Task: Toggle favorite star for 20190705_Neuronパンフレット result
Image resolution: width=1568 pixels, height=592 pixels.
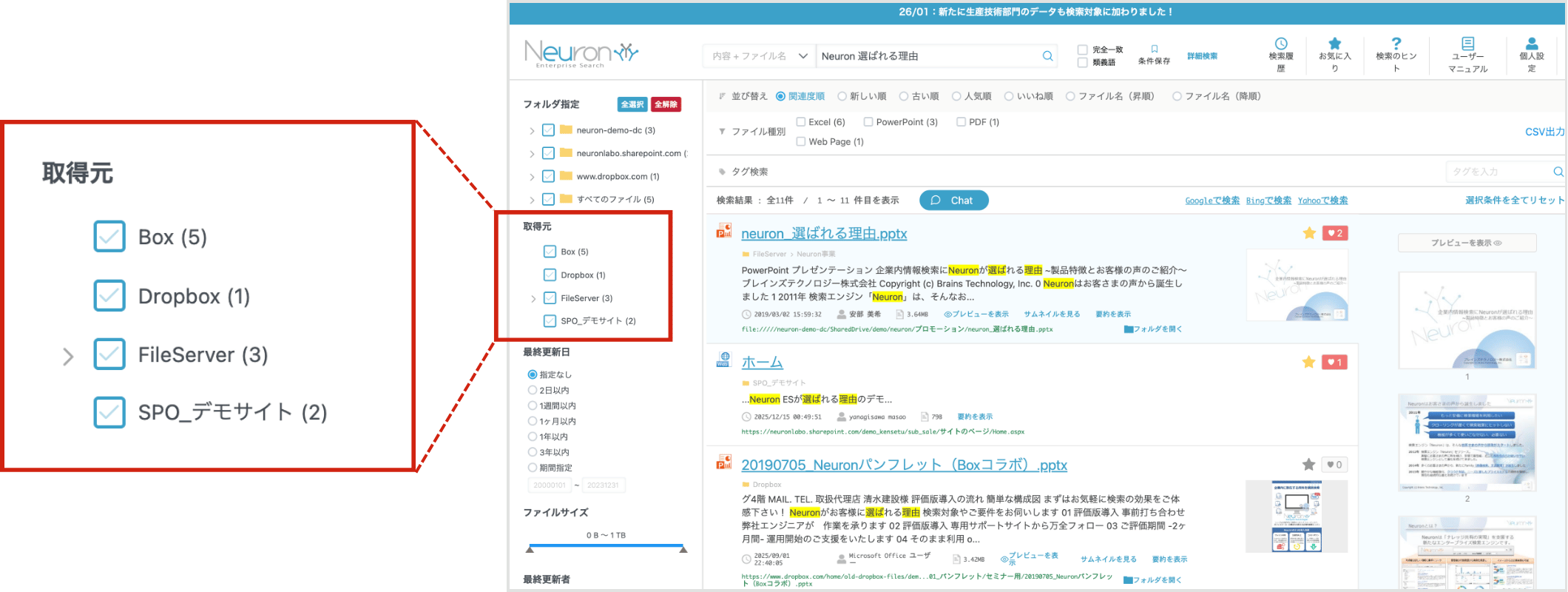Action: (x=1309, y=465)
